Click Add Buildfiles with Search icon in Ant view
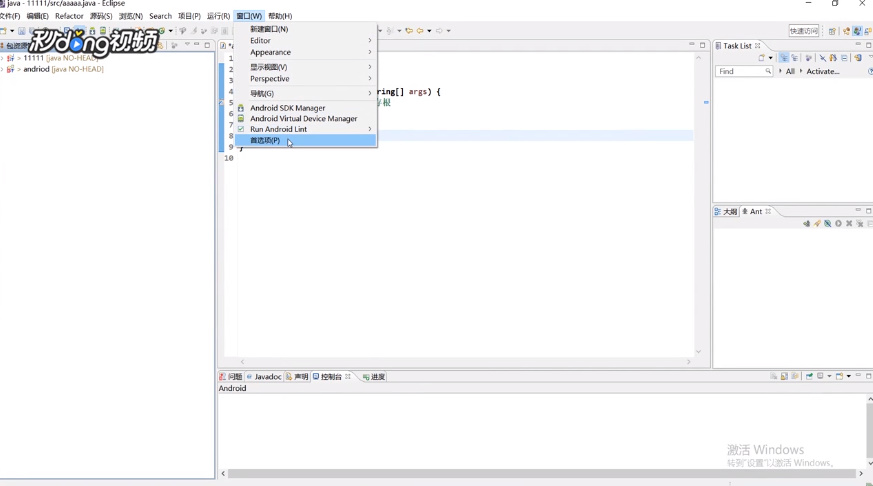Image resolution: width=873 pixels, height=486 pixels. [x=817, y=223]
